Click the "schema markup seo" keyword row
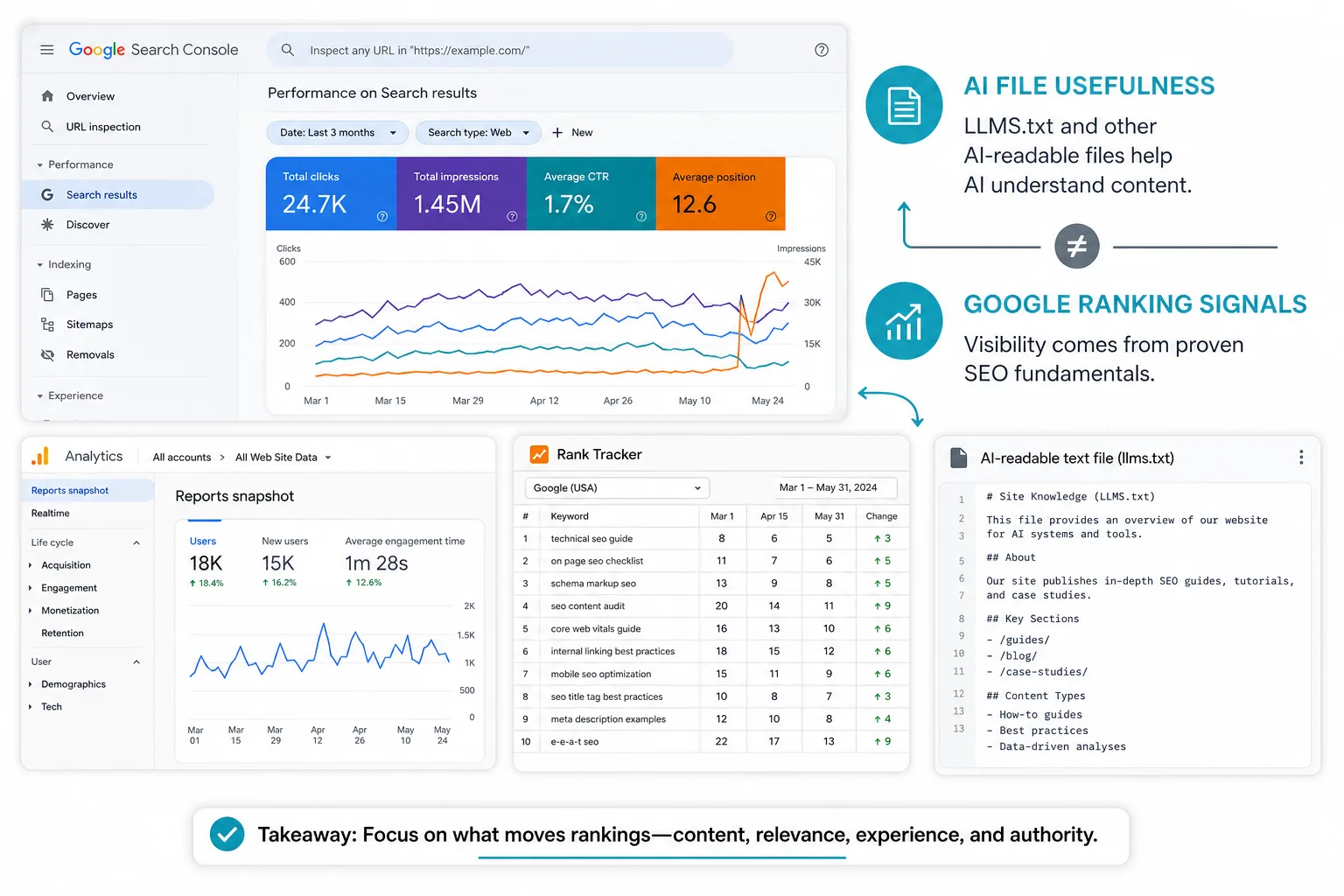This screenshot has width=1344, height=896. click(x=710, y=584)
